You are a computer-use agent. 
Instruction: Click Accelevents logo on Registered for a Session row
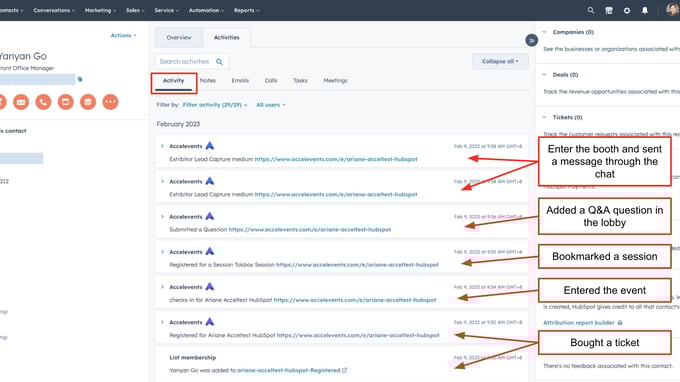coord(210,251)
